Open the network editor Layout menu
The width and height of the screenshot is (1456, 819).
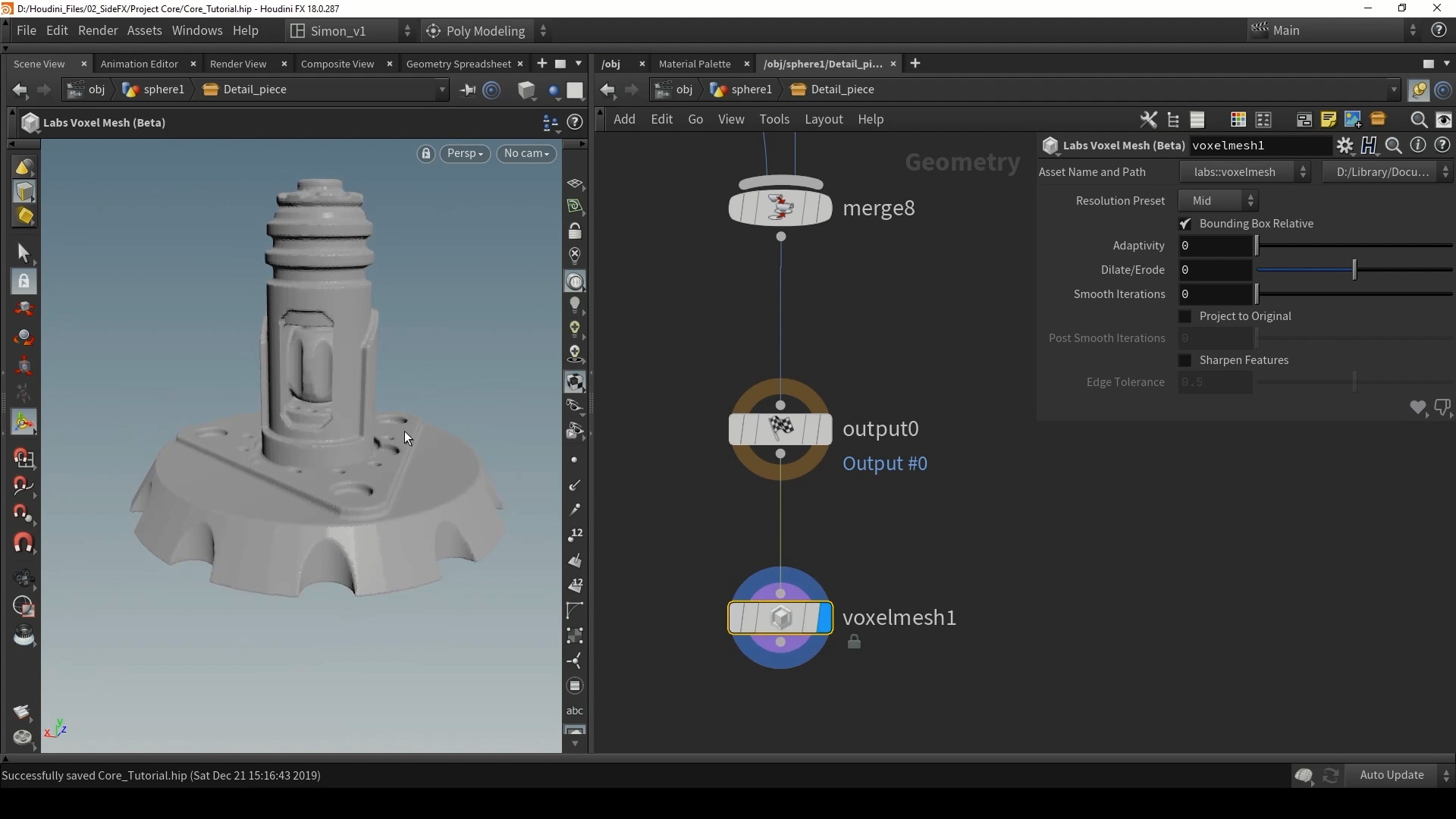[824, 120]
